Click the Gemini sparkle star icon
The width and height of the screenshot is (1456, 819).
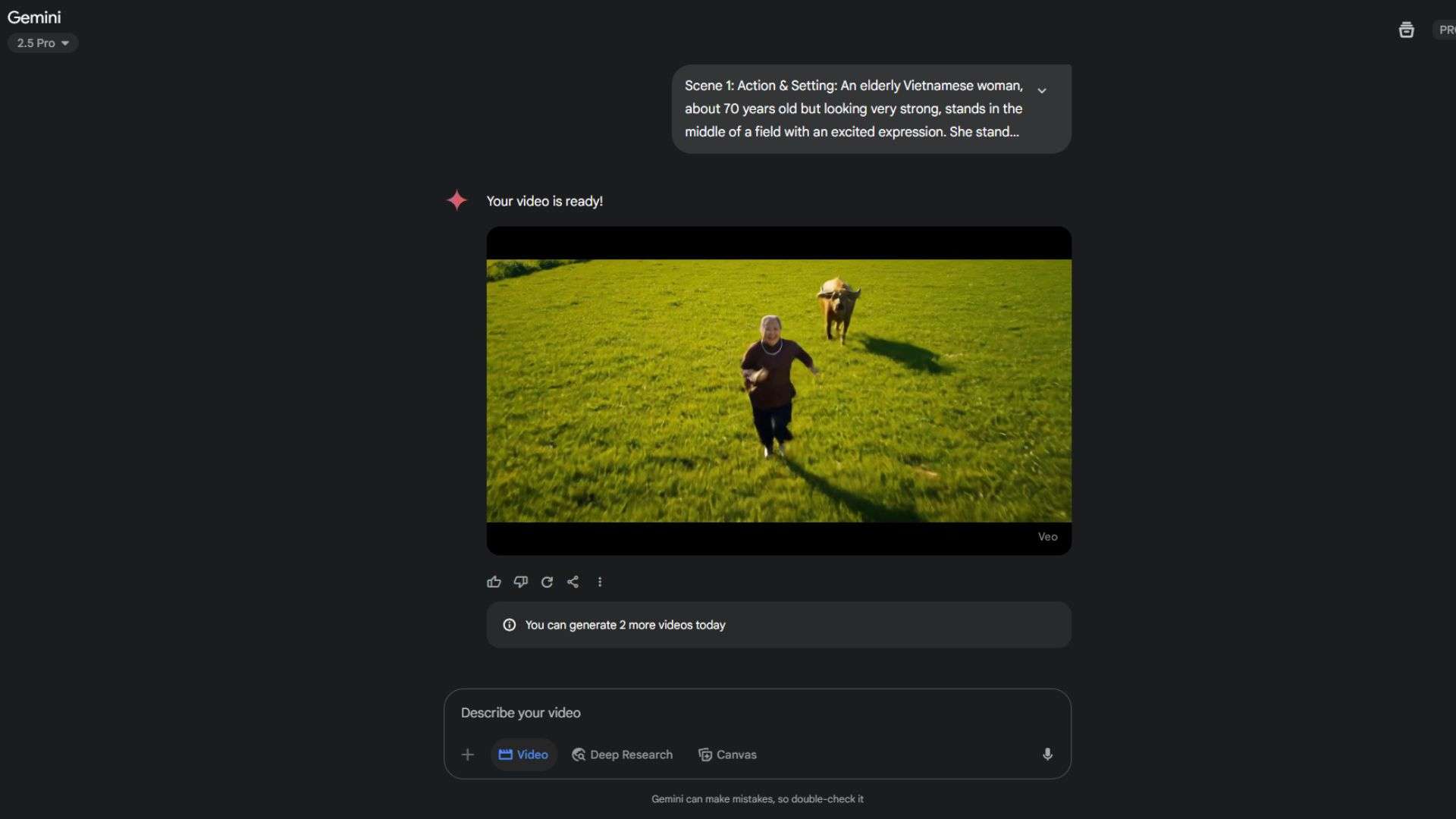(x=457, y=200)
